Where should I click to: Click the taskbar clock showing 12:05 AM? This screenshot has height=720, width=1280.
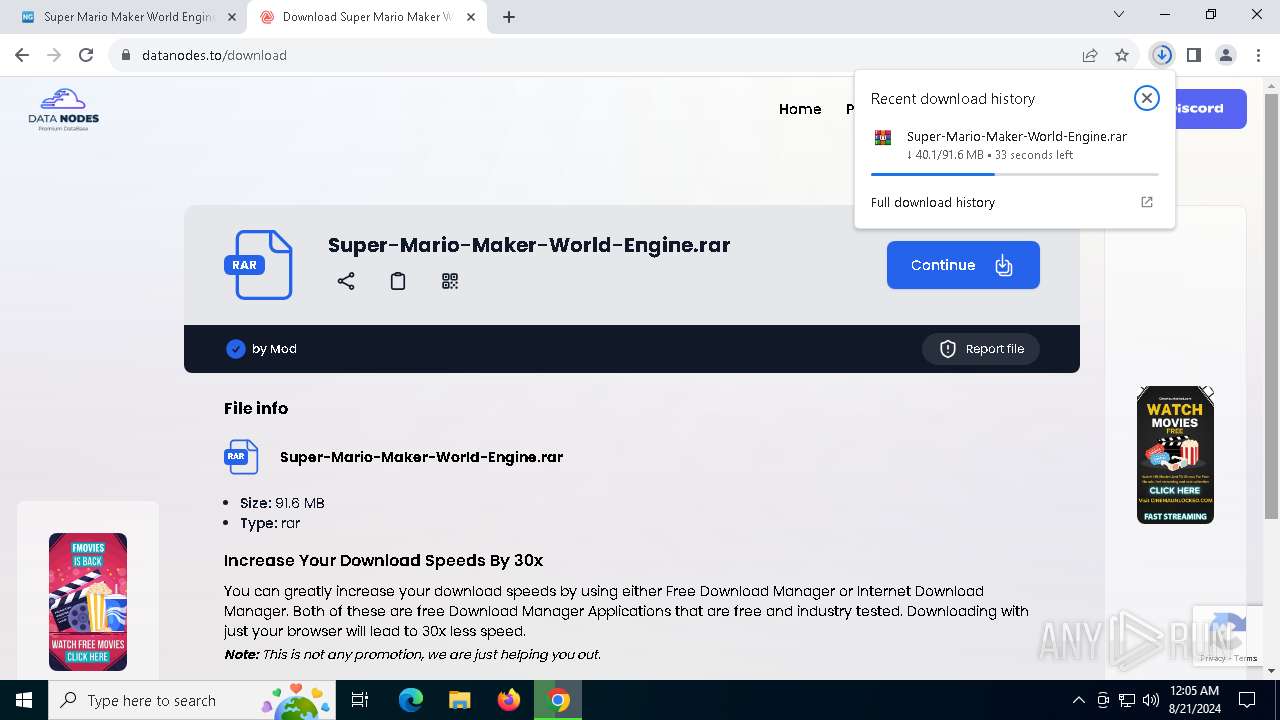(x=1193, y=700)
